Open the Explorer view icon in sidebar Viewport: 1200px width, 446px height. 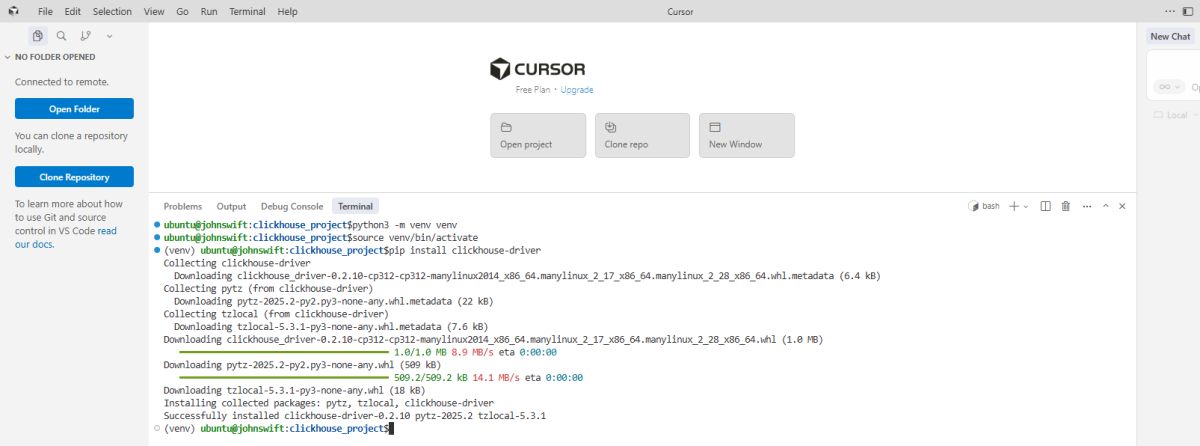pos(38,35)
